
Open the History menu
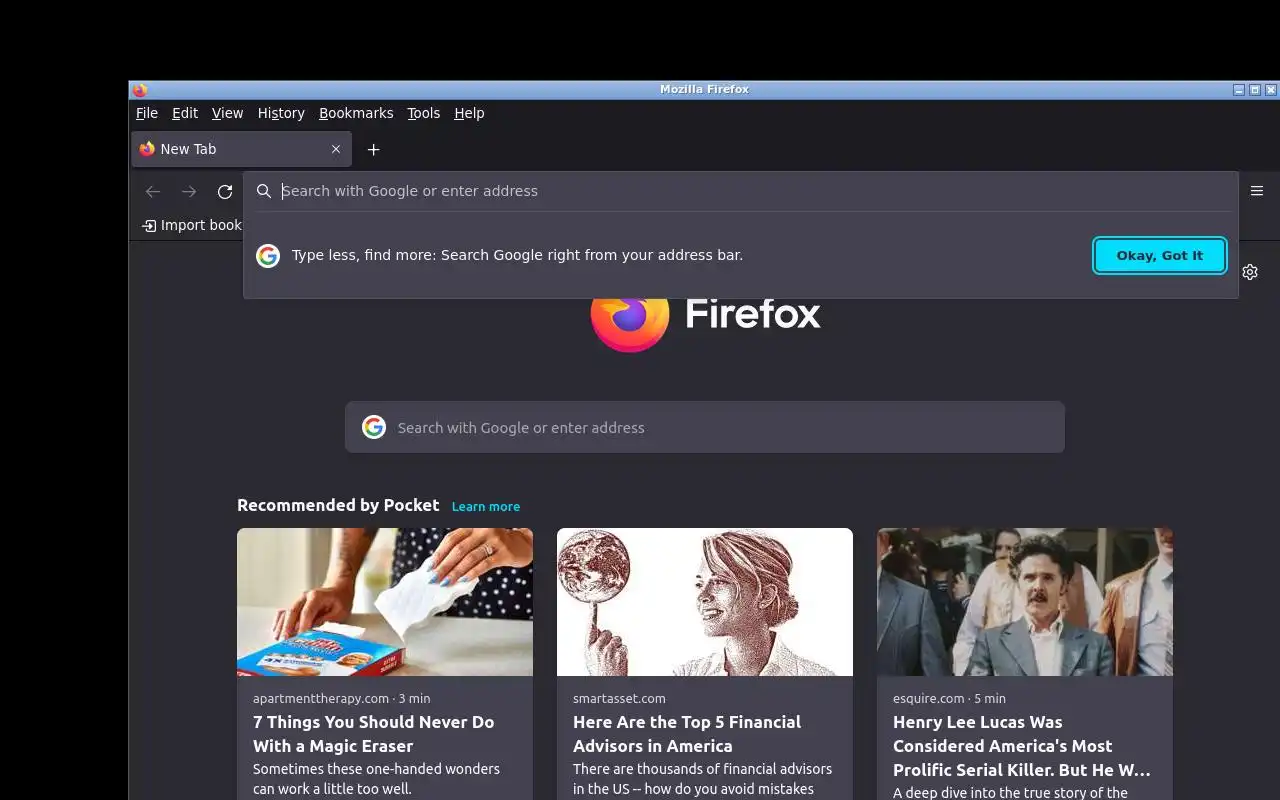tap(281, 113)
